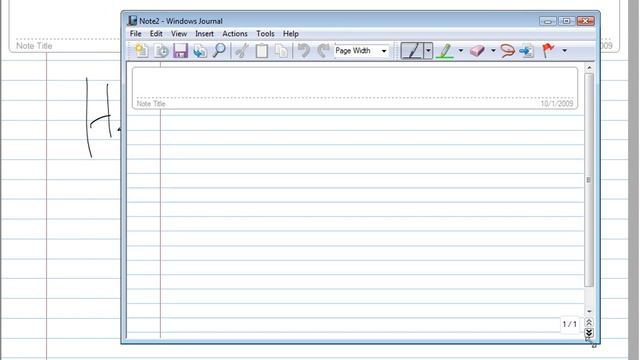Click the Copy pages icon
Image resolution: width=640 pixels, height=360 pixels.
point(281,51)
